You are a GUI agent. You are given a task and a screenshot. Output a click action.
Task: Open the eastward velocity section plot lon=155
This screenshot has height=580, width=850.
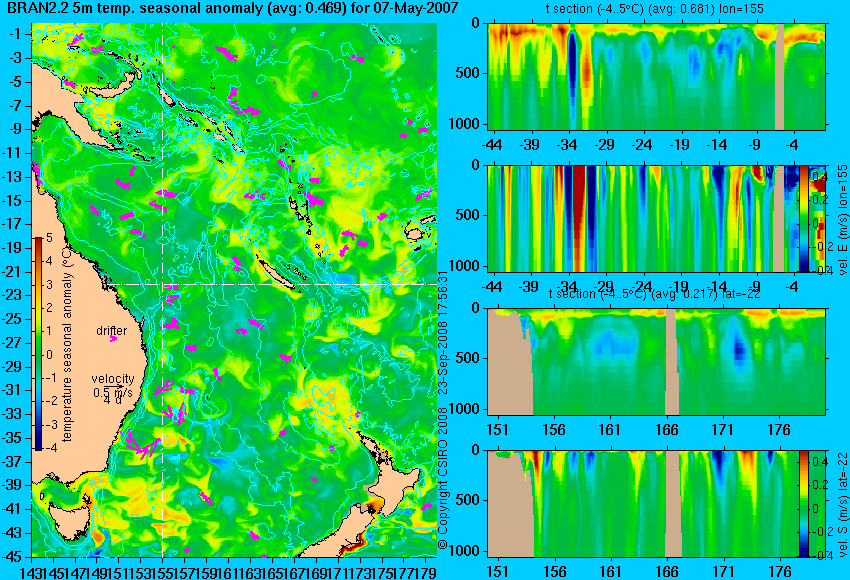tap(643, 218)
